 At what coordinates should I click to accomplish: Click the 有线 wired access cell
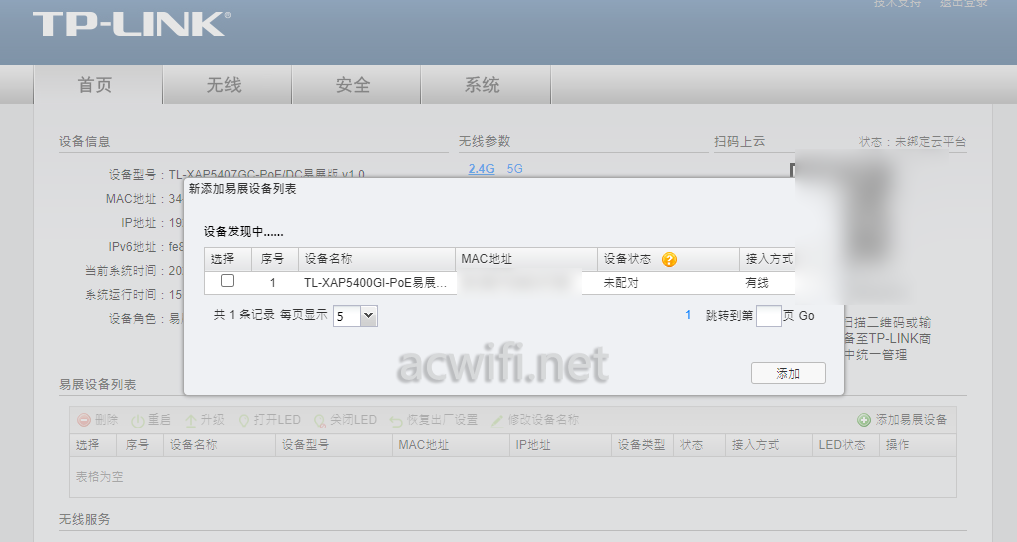757,283
